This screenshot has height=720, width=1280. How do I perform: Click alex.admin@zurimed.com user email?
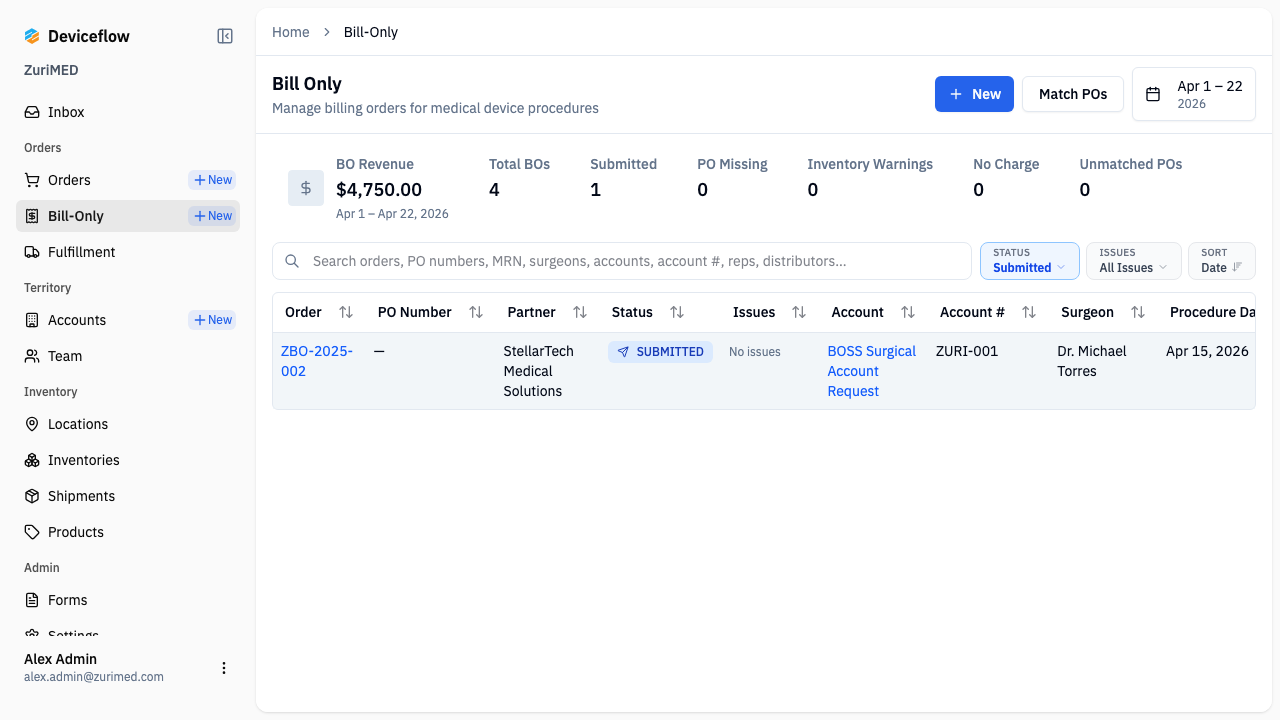94,677
